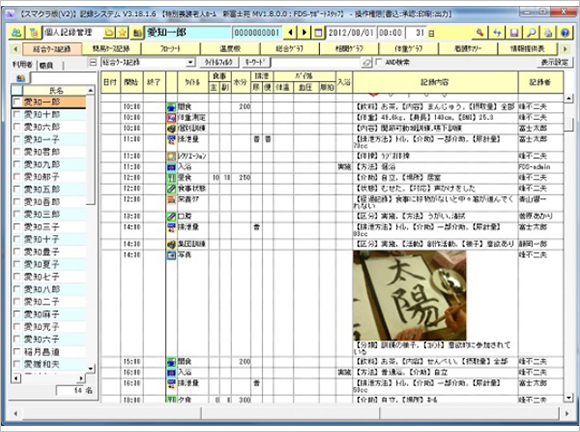Click the printer icon in top toolbar

point(548,33)
